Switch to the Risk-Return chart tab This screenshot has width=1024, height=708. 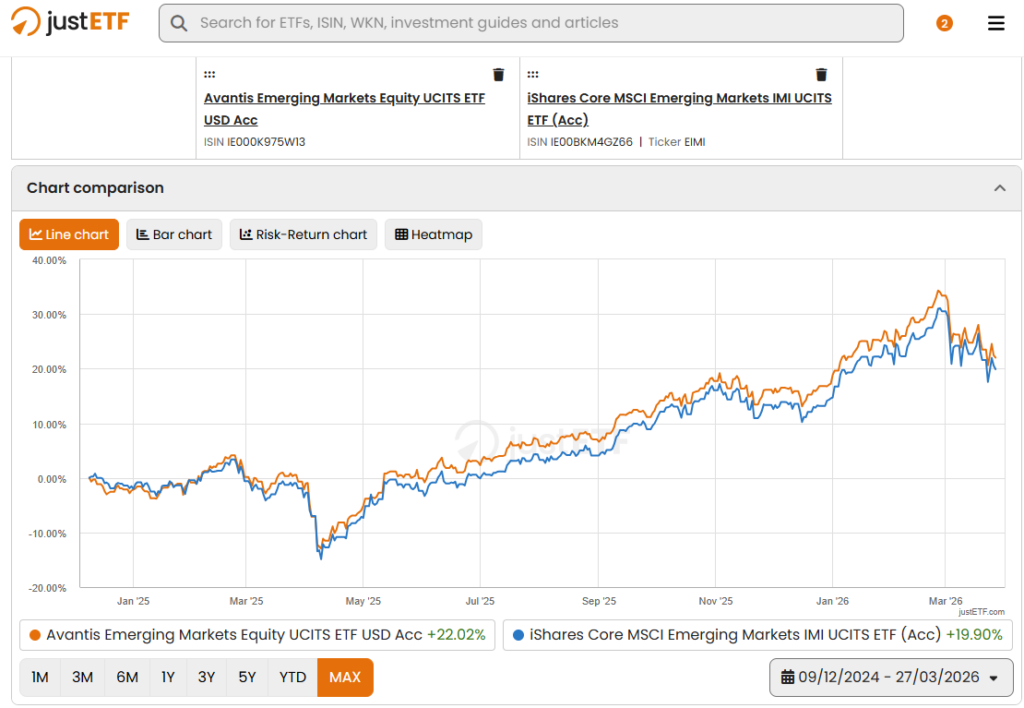pyautogui.click(x=304, y=234)
